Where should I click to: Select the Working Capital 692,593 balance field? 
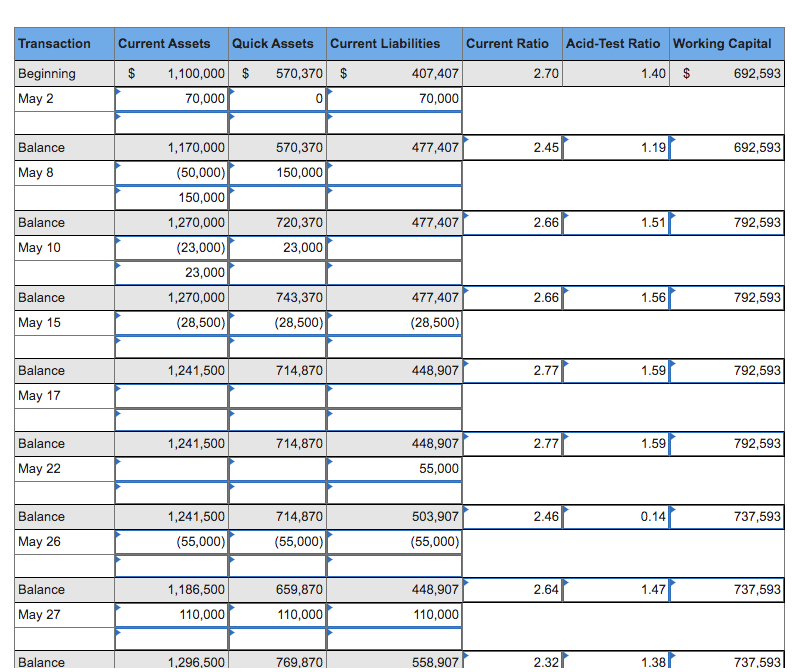pyautogui.click(x=727, y=148)
